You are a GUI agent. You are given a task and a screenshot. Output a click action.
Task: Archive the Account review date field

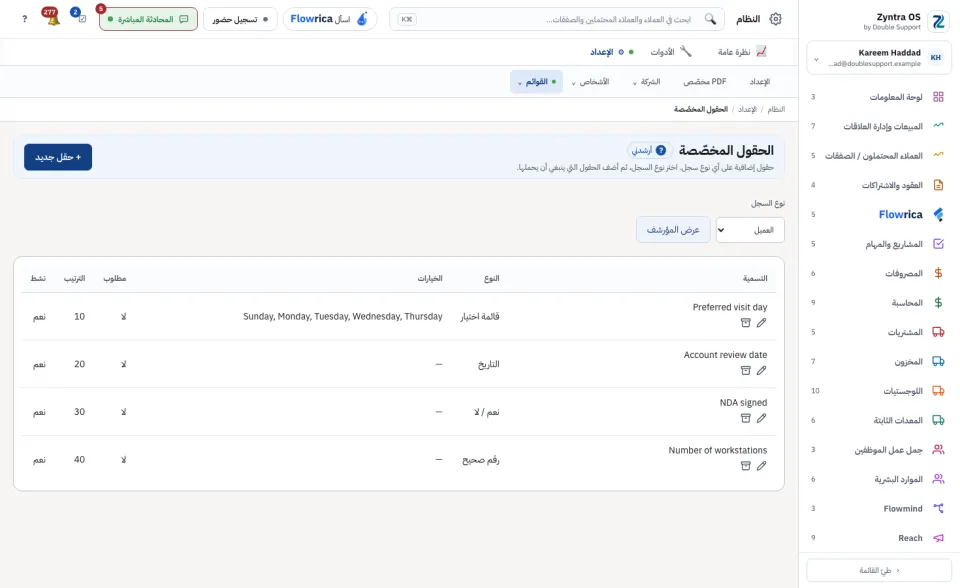pos(746,371)
